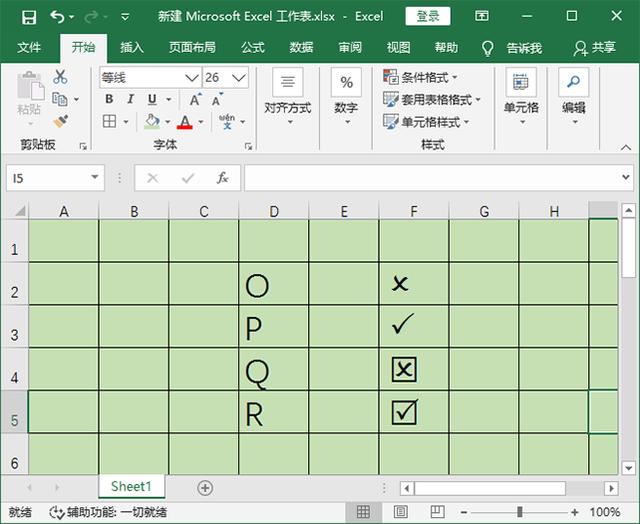This screenshot has width=640, height=524.
Task: Toggle Italic formatting
Action: coord(130,99)
